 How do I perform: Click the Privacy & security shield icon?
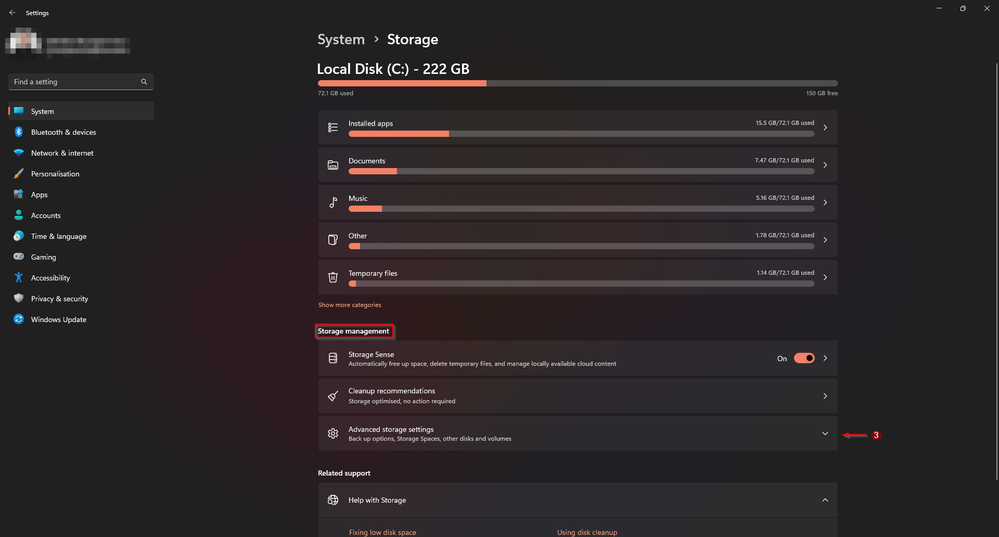(x=19, y=299)
